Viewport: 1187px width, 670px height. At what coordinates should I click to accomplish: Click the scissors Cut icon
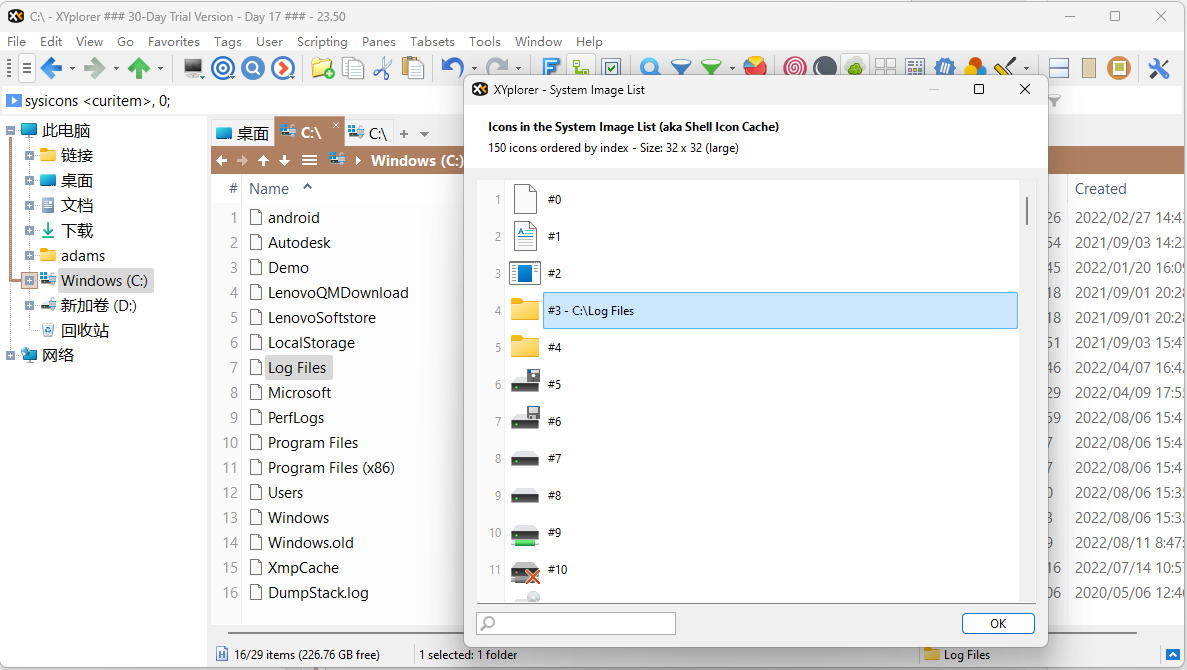coord(382,68)
